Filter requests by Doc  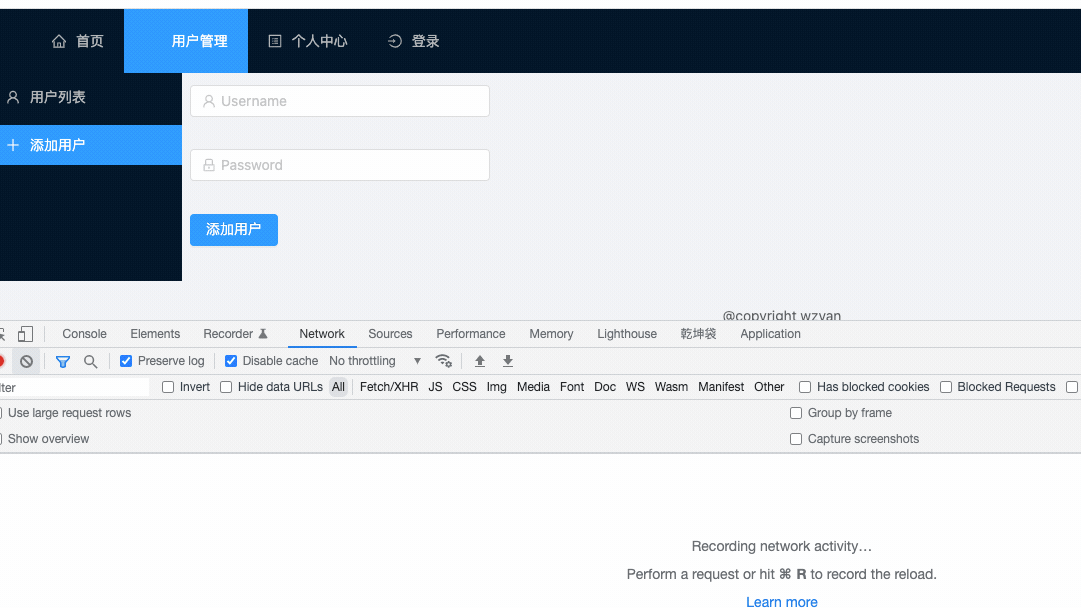point(605,387)
